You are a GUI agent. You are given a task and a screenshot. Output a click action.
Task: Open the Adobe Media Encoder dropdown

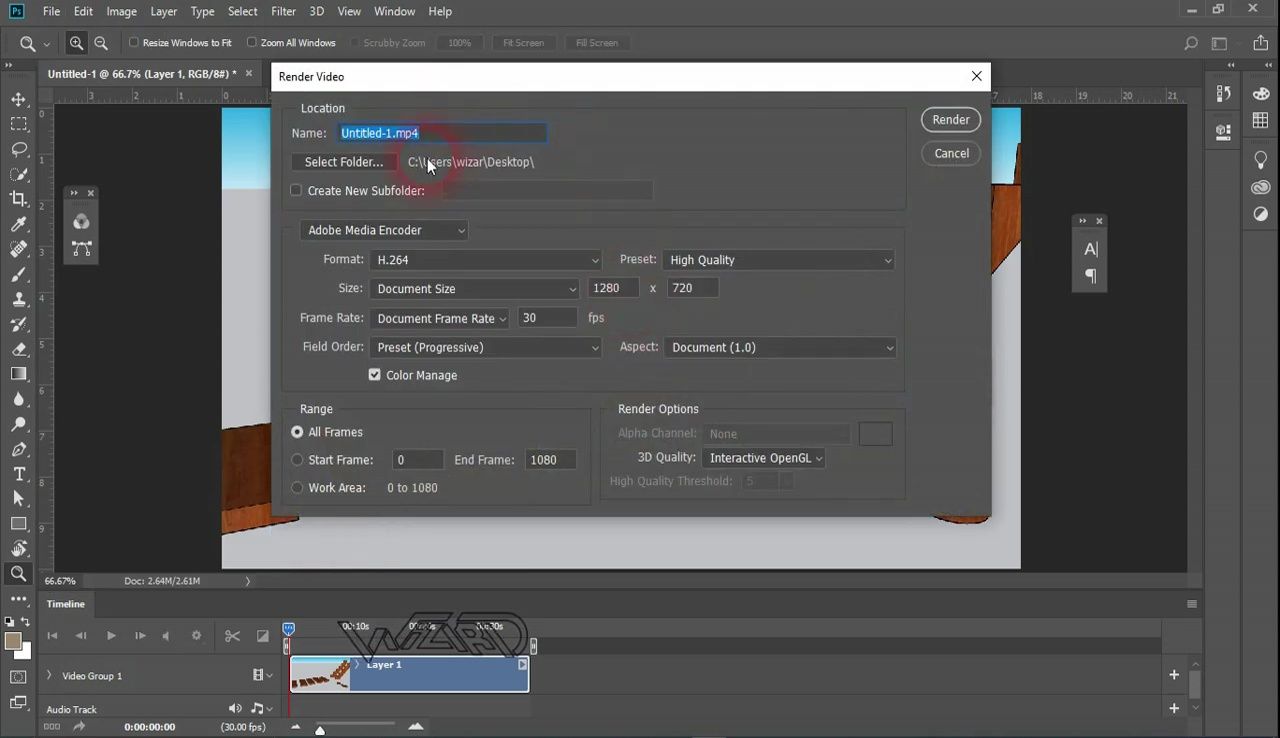384,230
